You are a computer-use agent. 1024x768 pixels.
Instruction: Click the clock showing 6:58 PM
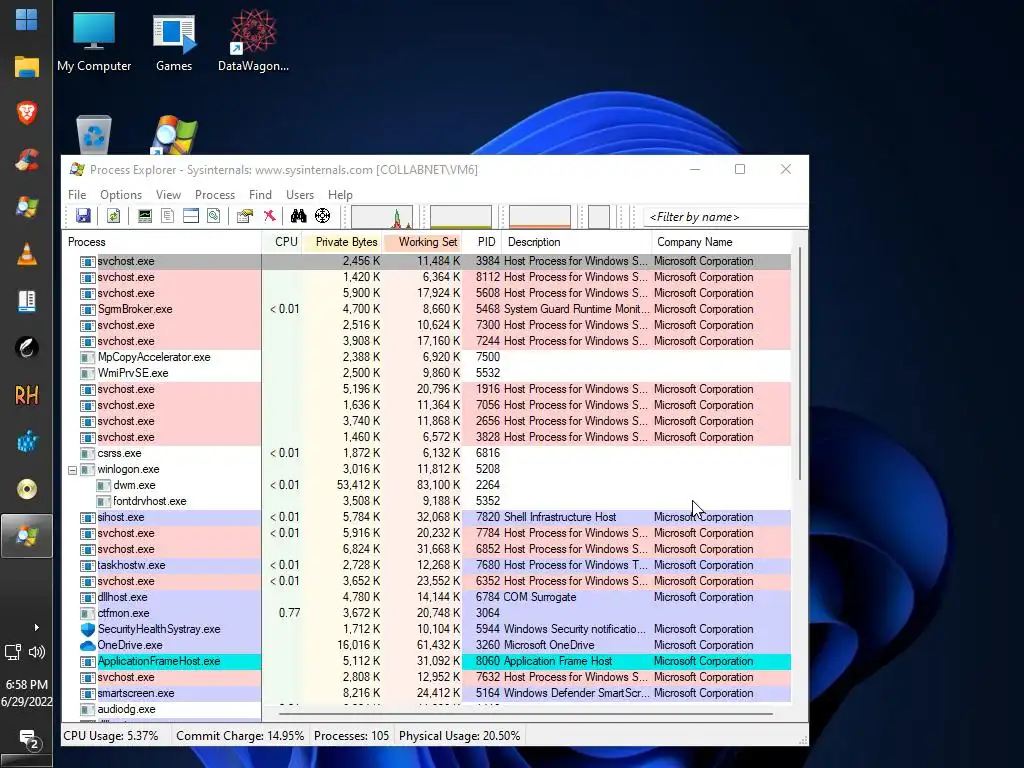pos(26,685)
